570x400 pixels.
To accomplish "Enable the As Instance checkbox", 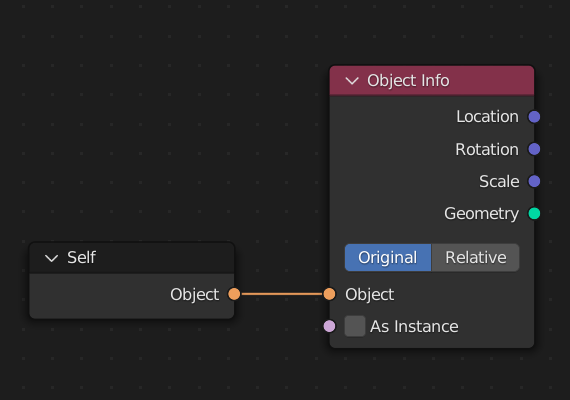I will pyautogui.click(x=355, y=326).
